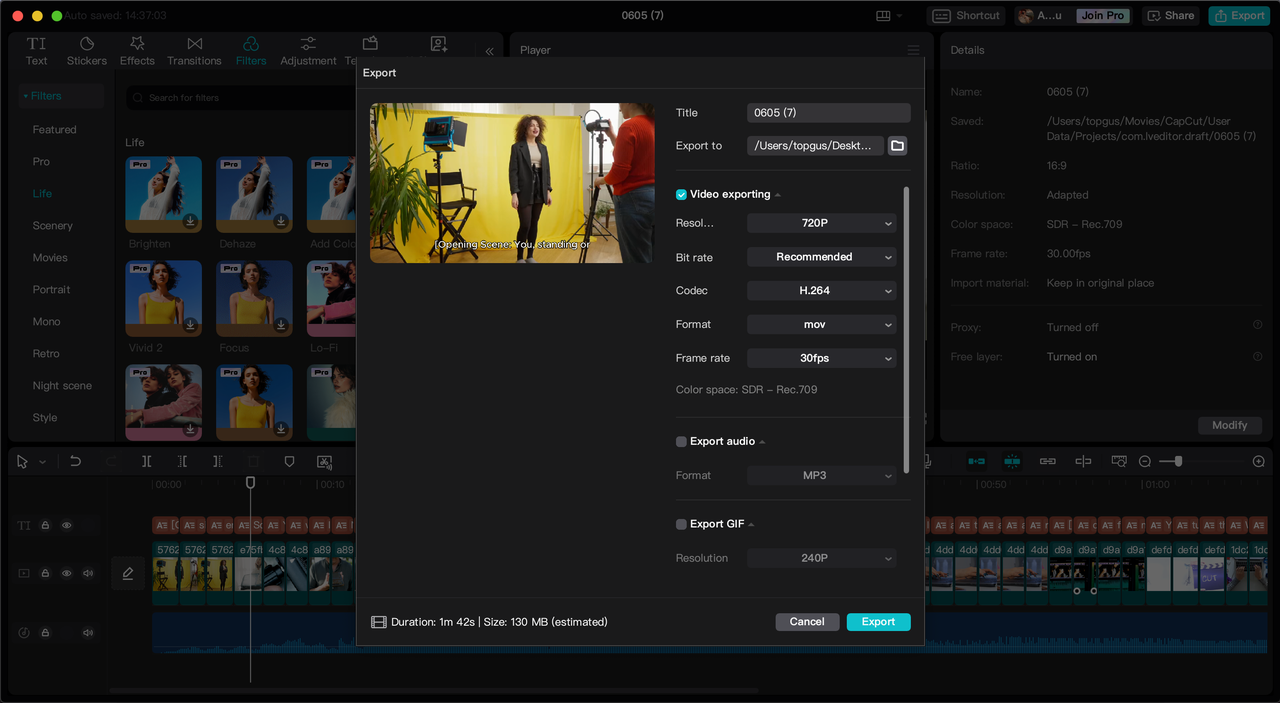Enable the Export GIF checkbox
This screenshot has width=1280, height=703.
pos(681,524)
